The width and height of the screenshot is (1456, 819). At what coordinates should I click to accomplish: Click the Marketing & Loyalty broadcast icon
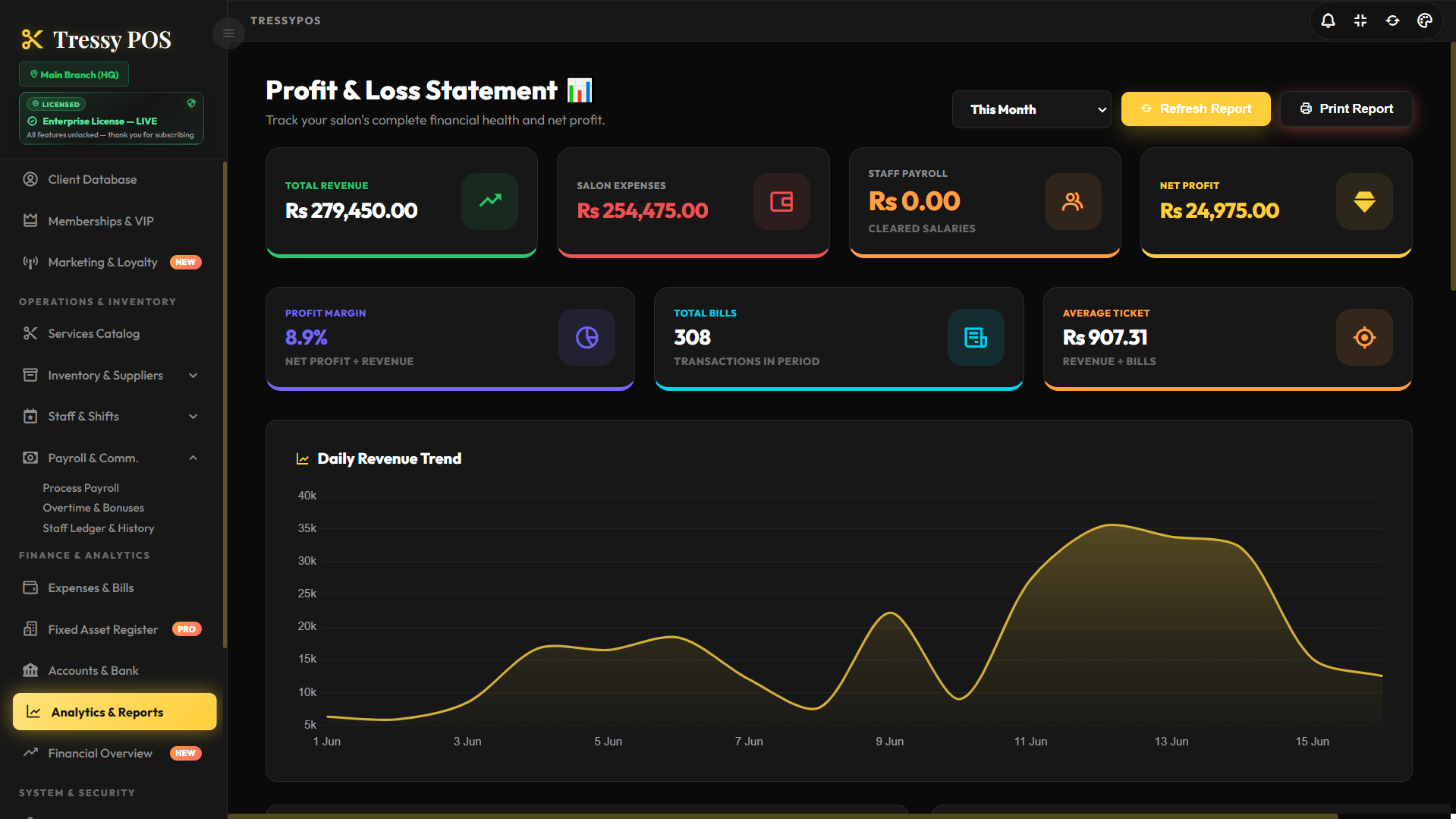(30, 262)
